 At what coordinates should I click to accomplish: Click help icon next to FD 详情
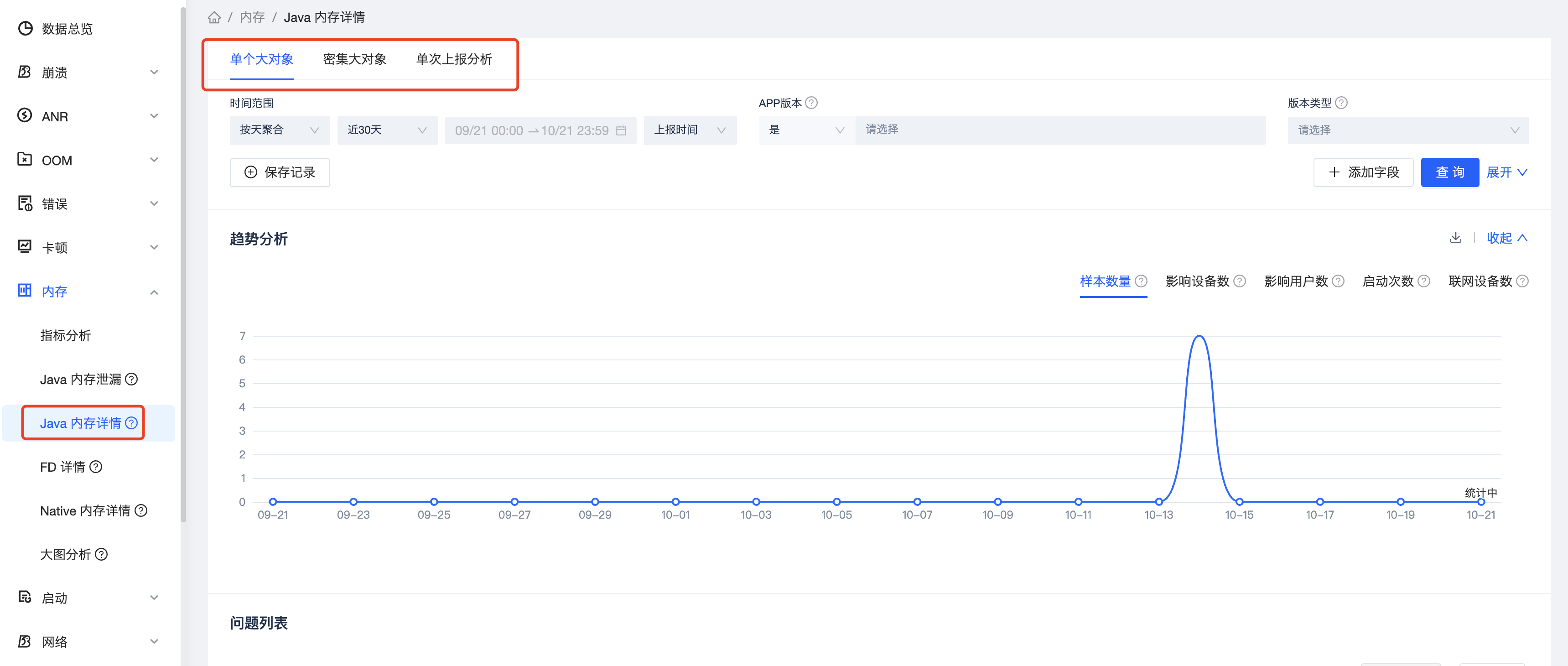pos(96,467)
